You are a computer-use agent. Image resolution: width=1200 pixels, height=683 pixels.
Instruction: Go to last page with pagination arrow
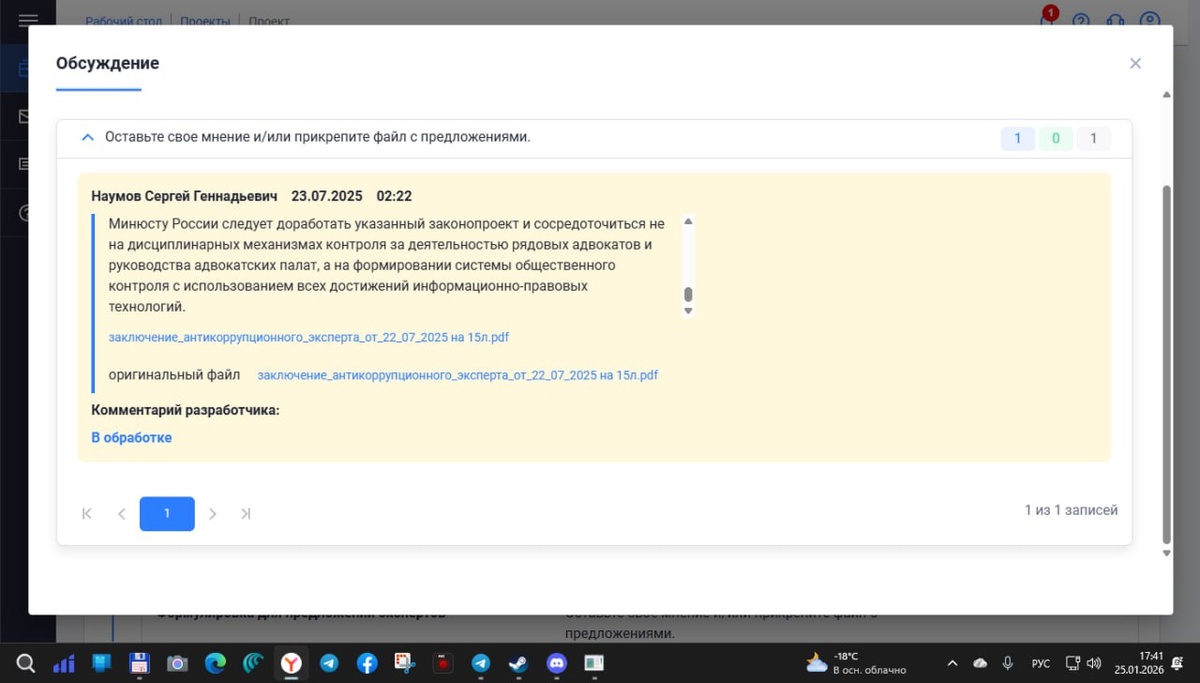click(x=246, y=513)
